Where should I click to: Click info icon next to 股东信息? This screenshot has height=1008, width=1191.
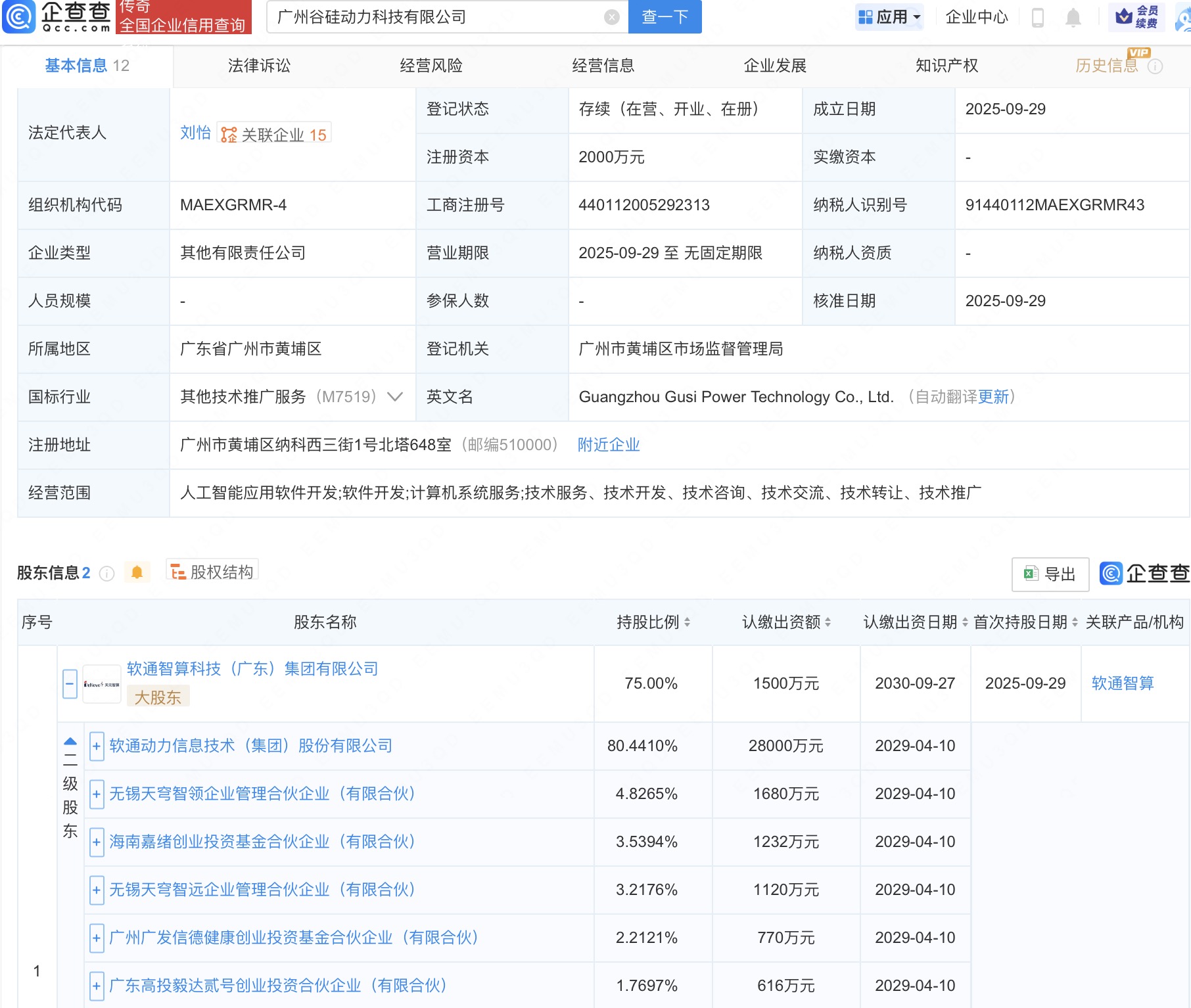(x=106, y=574)
